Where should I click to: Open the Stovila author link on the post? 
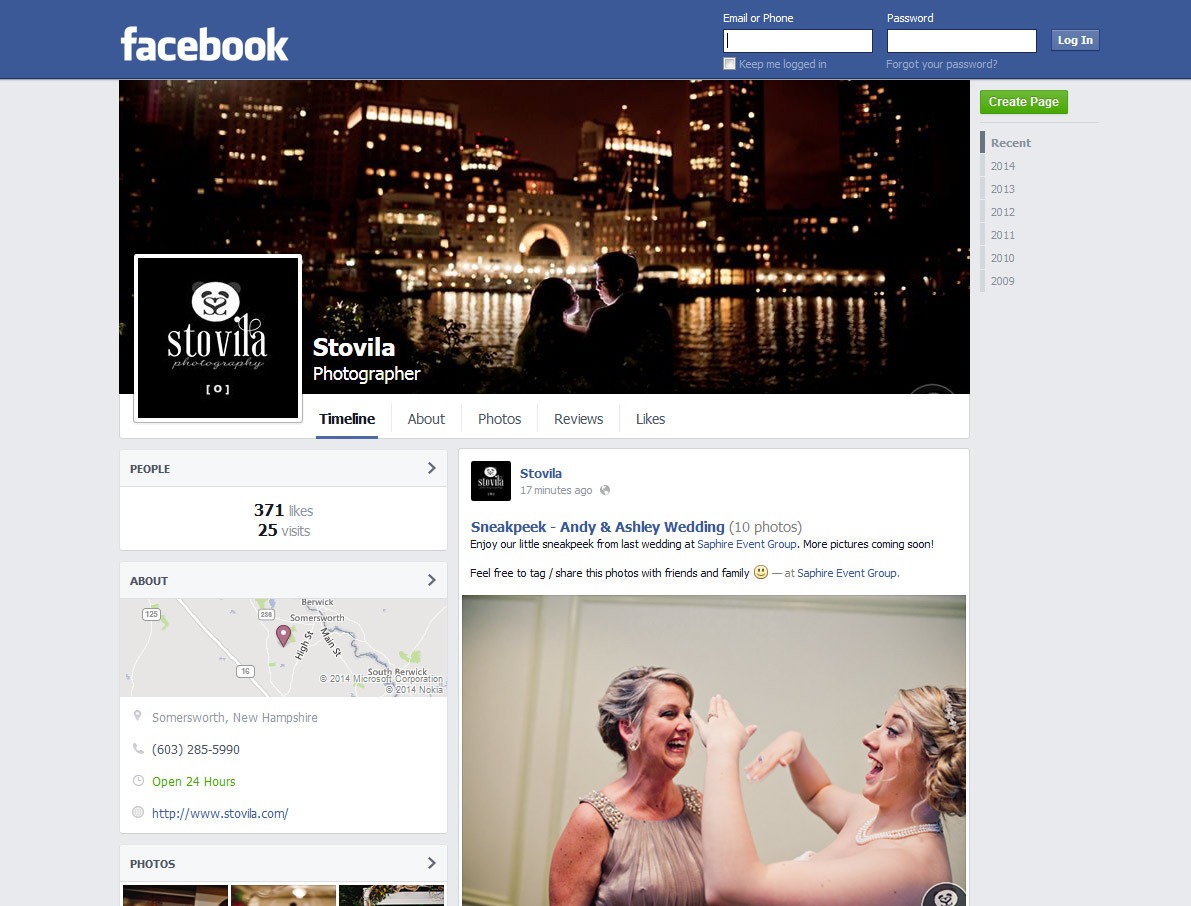541,473
